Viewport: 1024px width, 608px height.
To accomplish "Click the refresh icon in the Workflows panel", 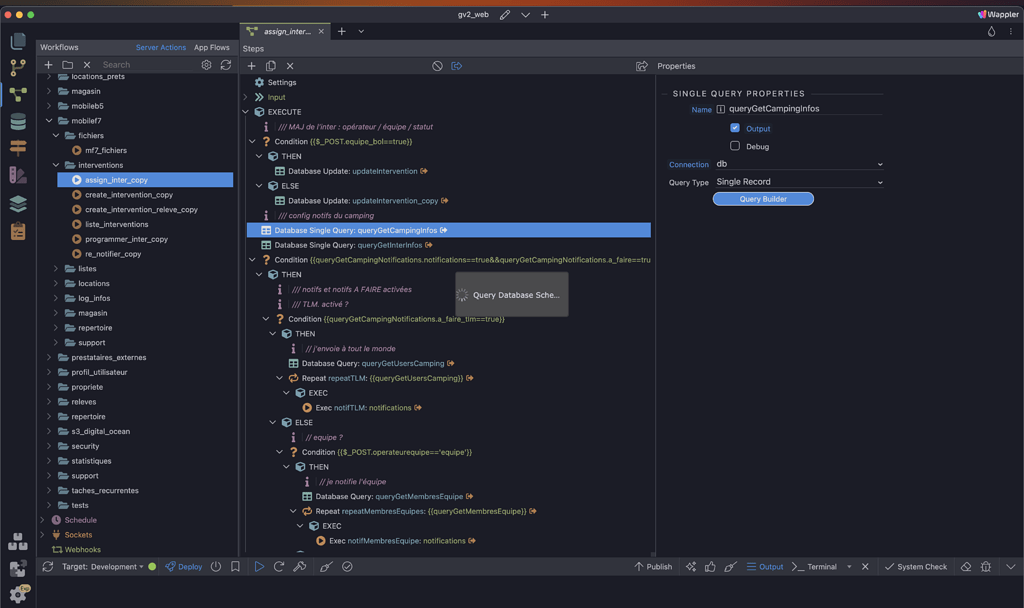I will click(227, 65).
